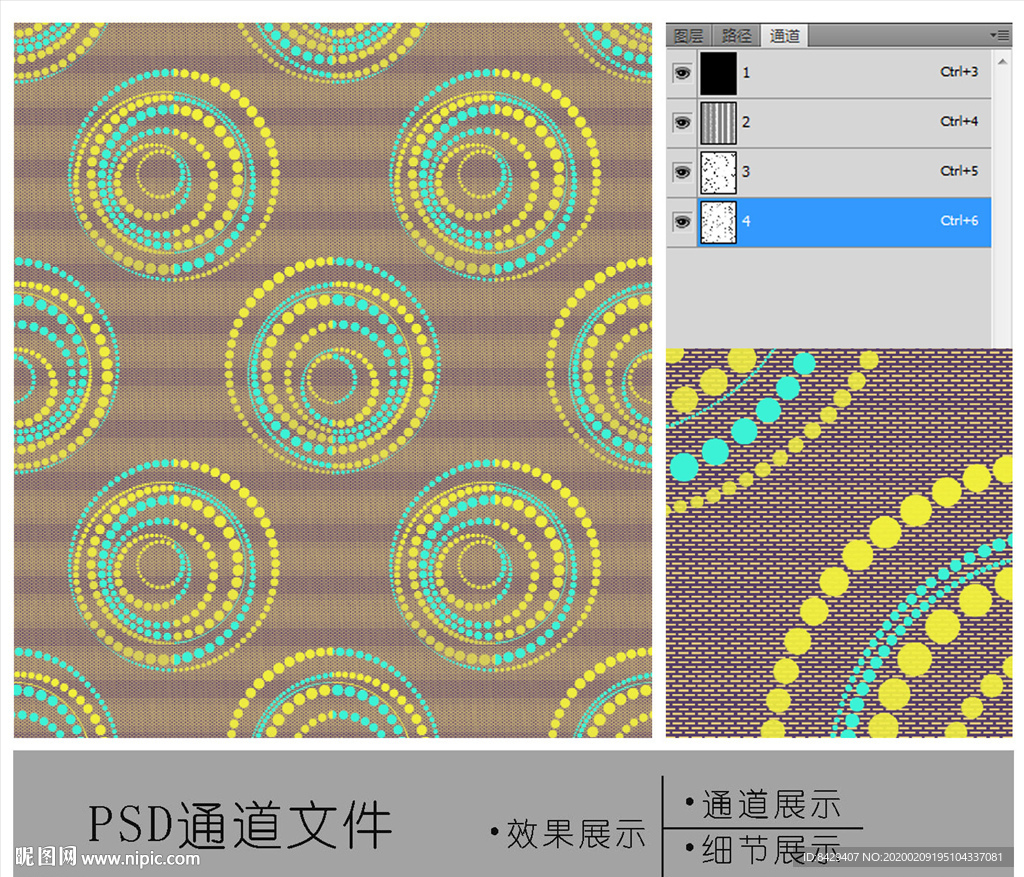Screen dimensions: 1024x877
Task: Toggle visibility of channel 2
Action: pyautogui.click(x=682, y=122)
